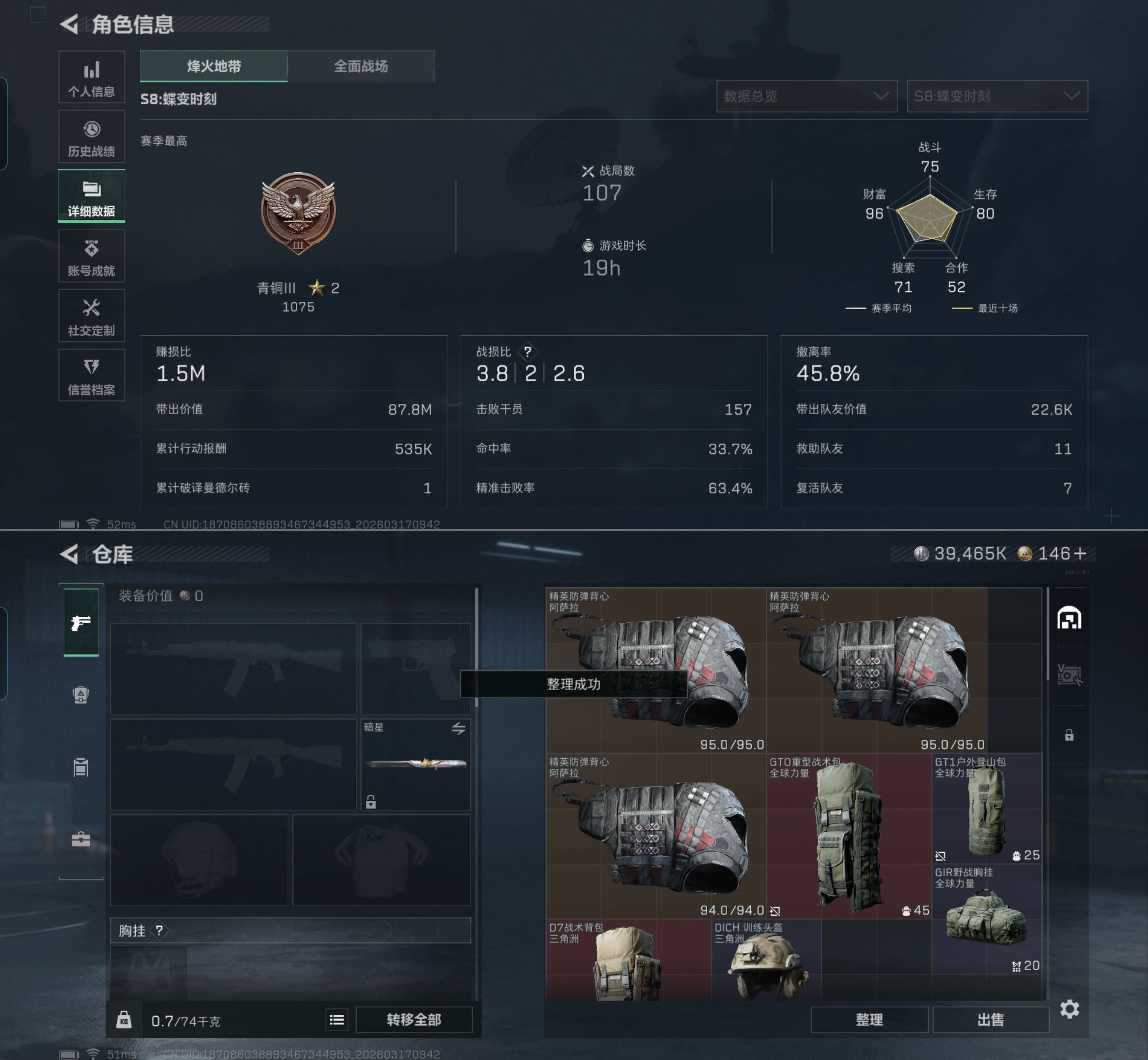Open the 历史战绩 history section
The width and height of the screenshot is (1148, 1060).
click(92, 136)
